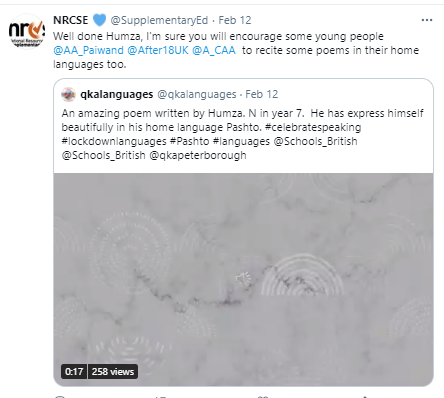Follow the @A_CAA mention link

214,50
